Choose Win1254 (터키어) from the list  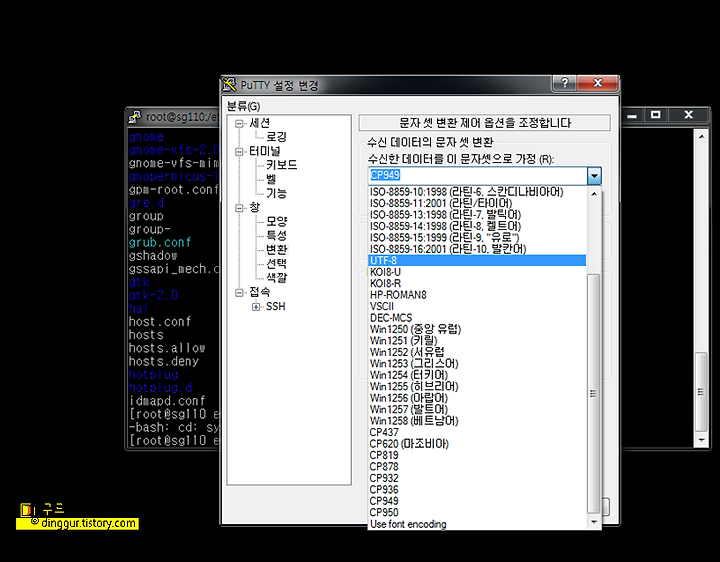477,375
